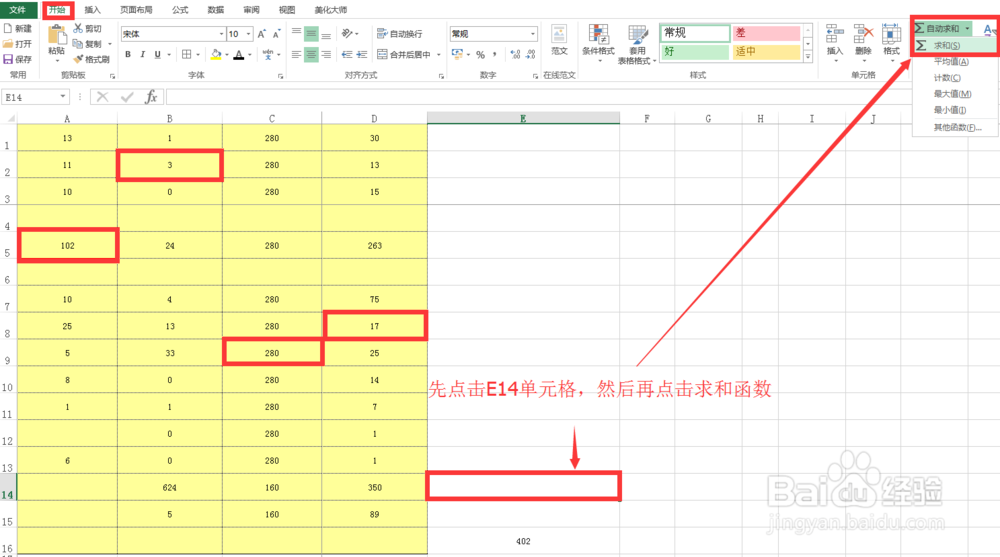Toggle middle vertical alignment
This screenshot has width=1000, height=557.
311,33
